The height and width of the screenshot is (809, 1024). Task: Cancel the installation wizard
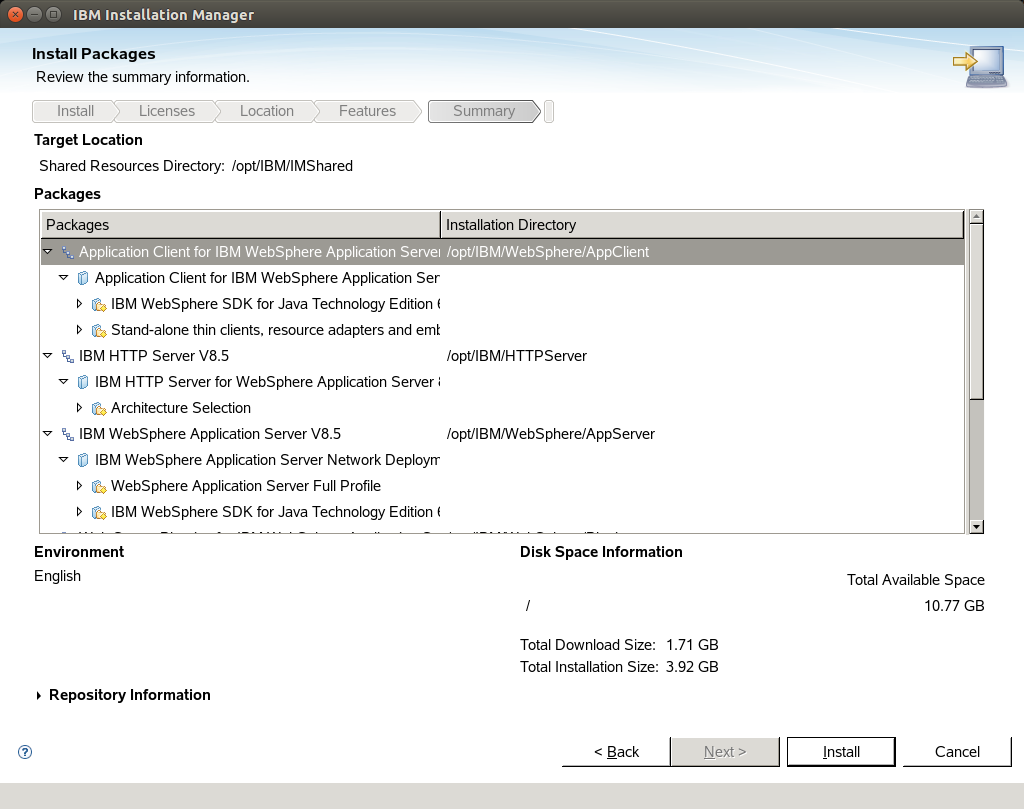[957, 752]
